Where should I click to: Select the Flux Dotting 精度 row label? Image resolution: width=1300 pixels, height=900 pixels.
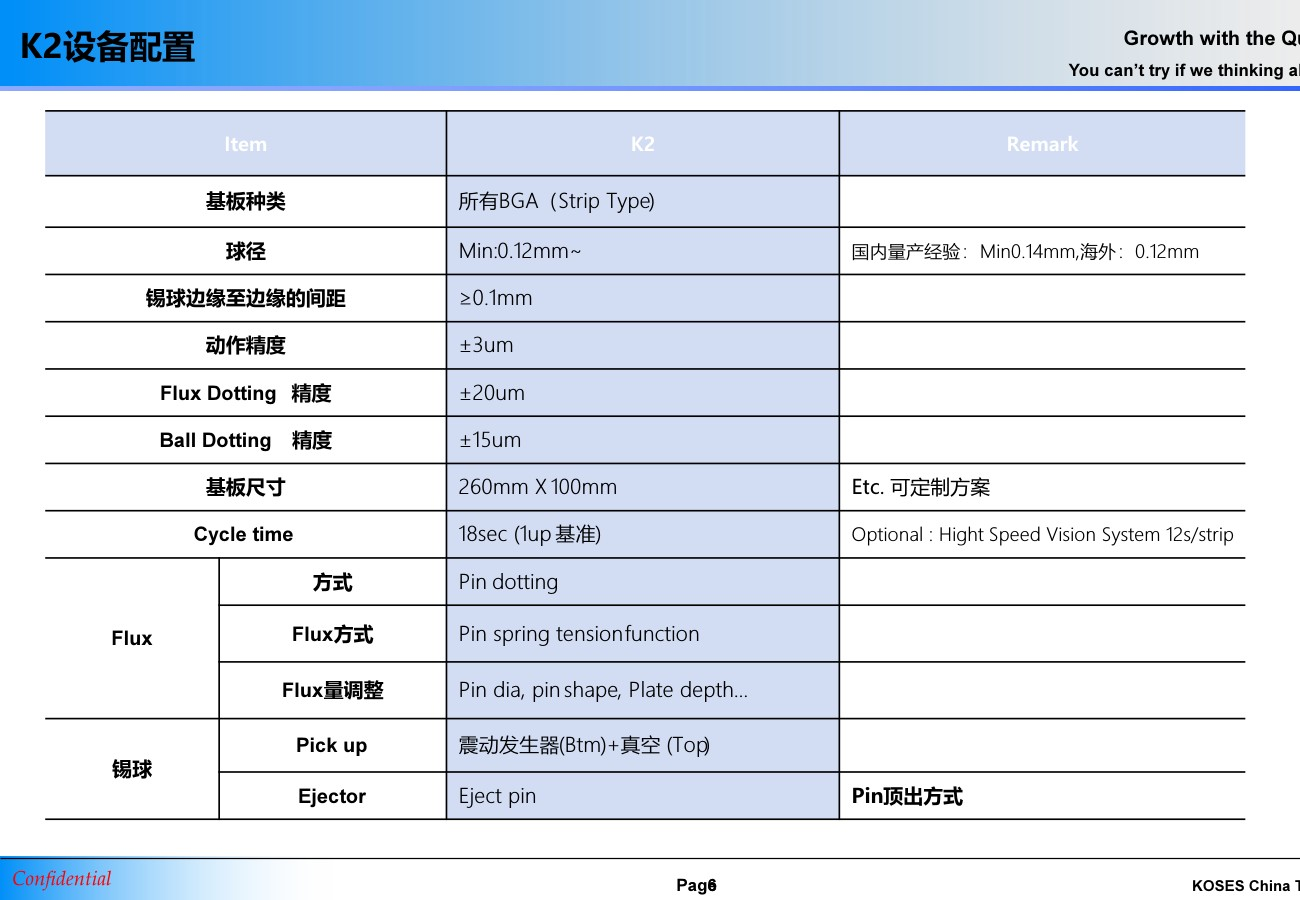(x=245, y=394)
